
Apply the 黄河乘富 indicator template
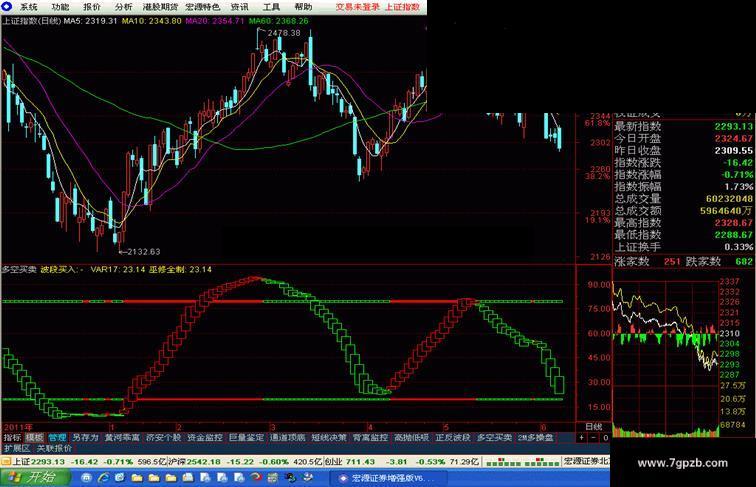point(122,437)
